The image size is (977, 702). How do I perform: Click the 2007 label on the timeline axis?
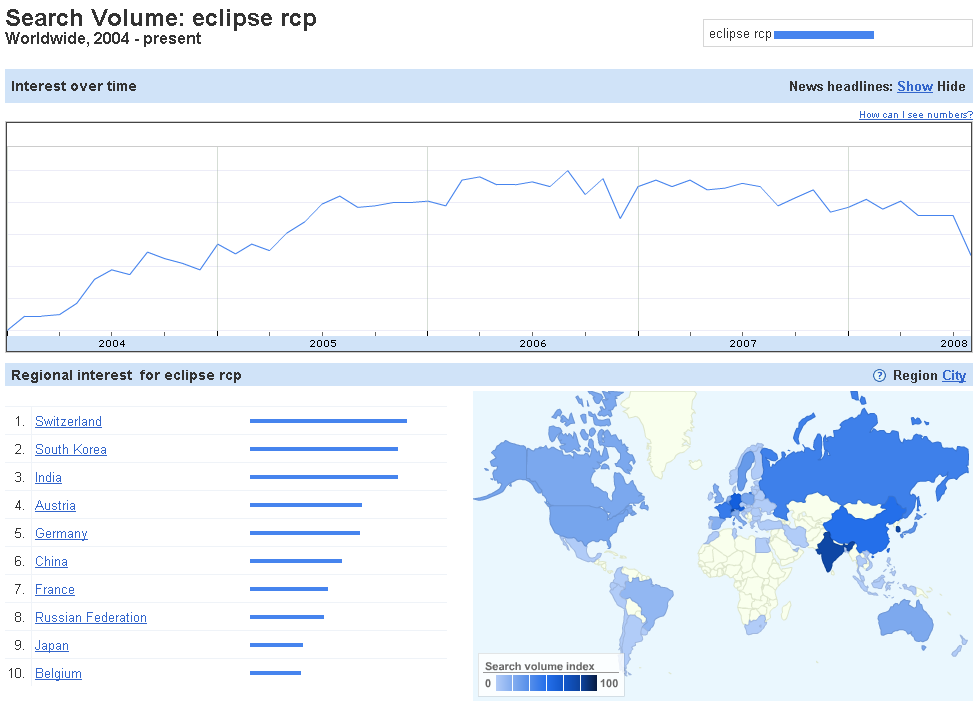pos(743,344)
